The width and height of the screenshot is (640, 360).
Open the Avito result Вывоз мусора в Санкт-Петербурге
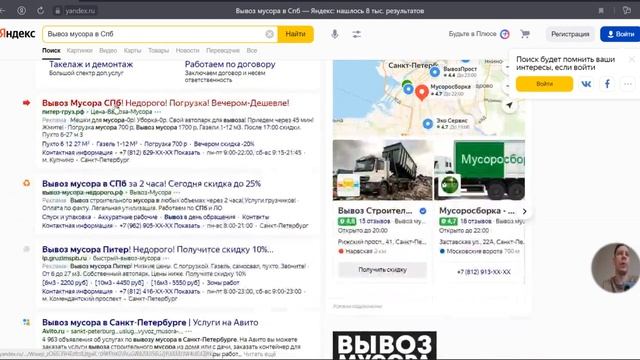[150, 322]
